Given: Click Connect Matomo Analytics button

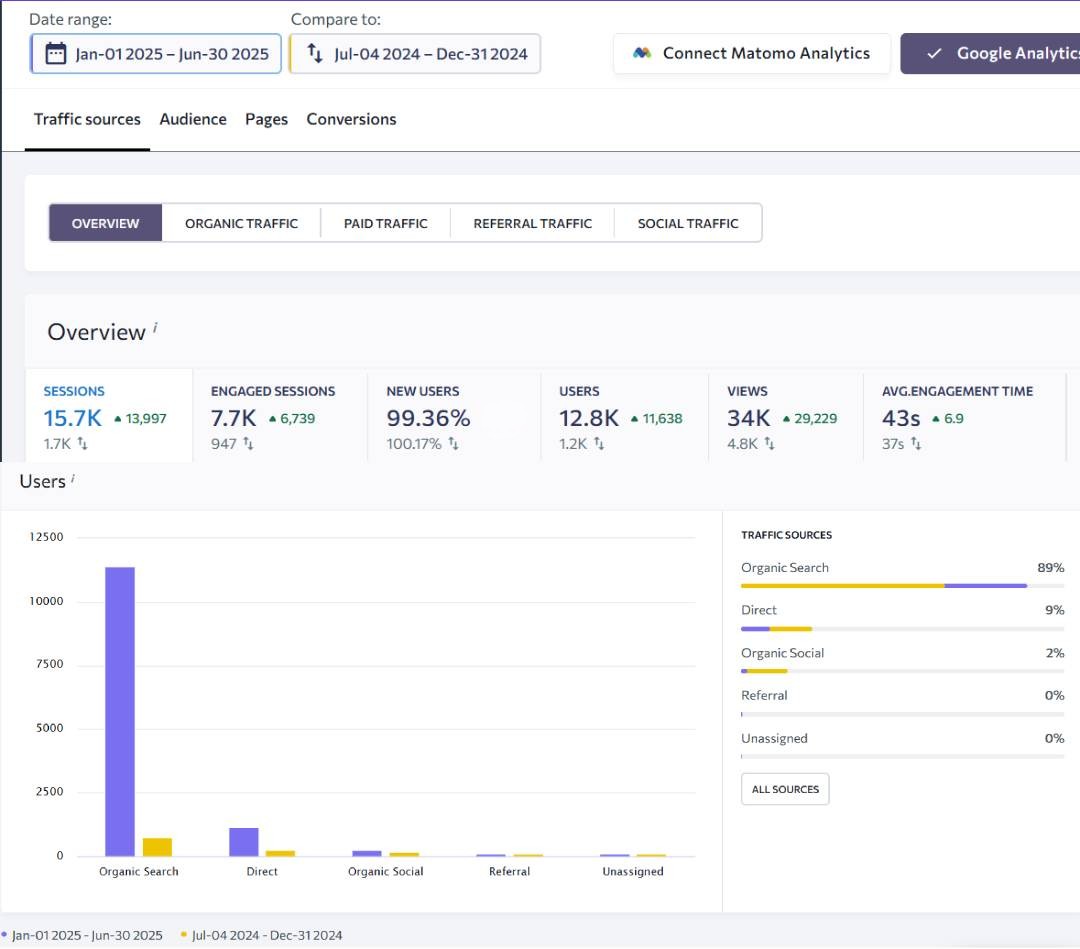Looking at the screenshot, I should (x=752, y=54).
